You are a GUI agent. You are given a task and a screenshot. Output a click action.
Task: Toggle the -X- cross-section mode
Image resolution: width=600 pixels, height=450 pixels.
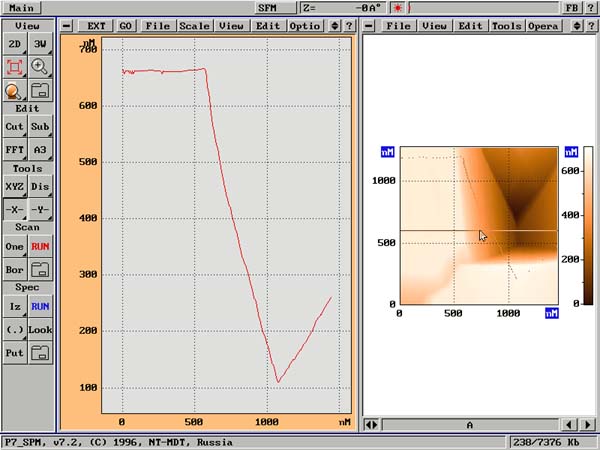pyautogui.click(x=14, y=209)
